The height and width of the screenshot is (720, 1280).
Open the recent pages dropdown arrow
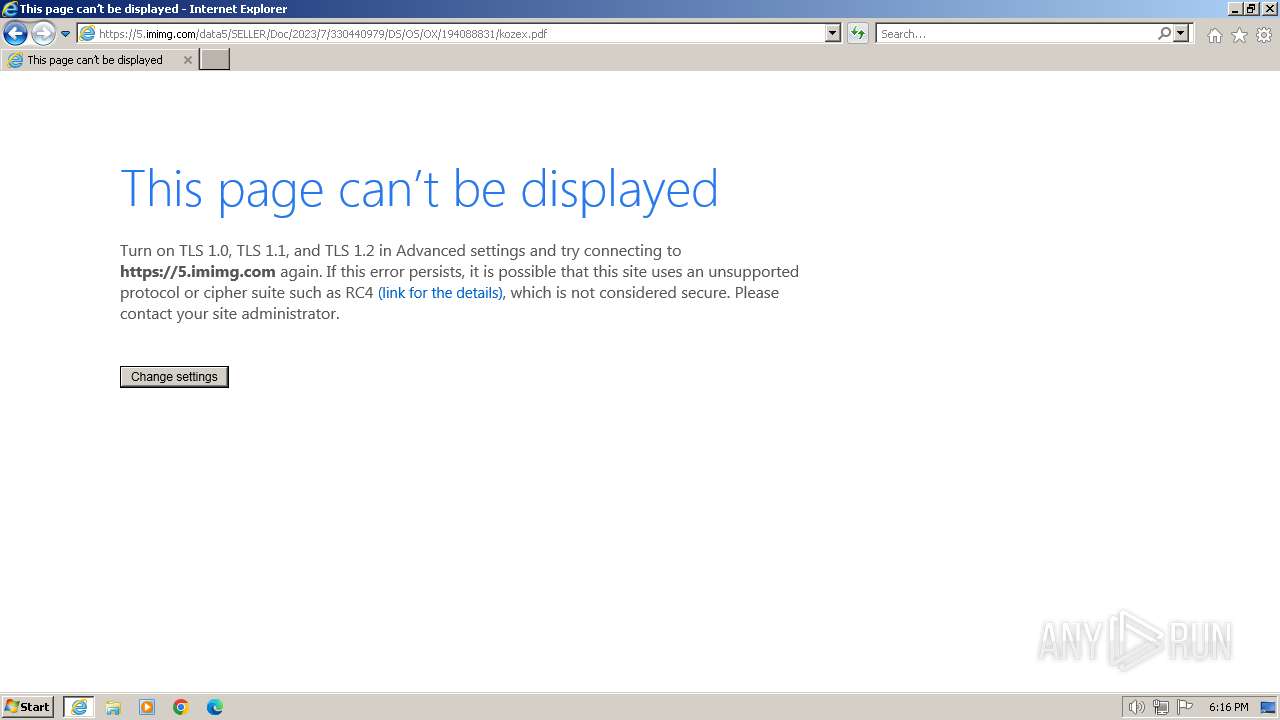coord(66,34)
